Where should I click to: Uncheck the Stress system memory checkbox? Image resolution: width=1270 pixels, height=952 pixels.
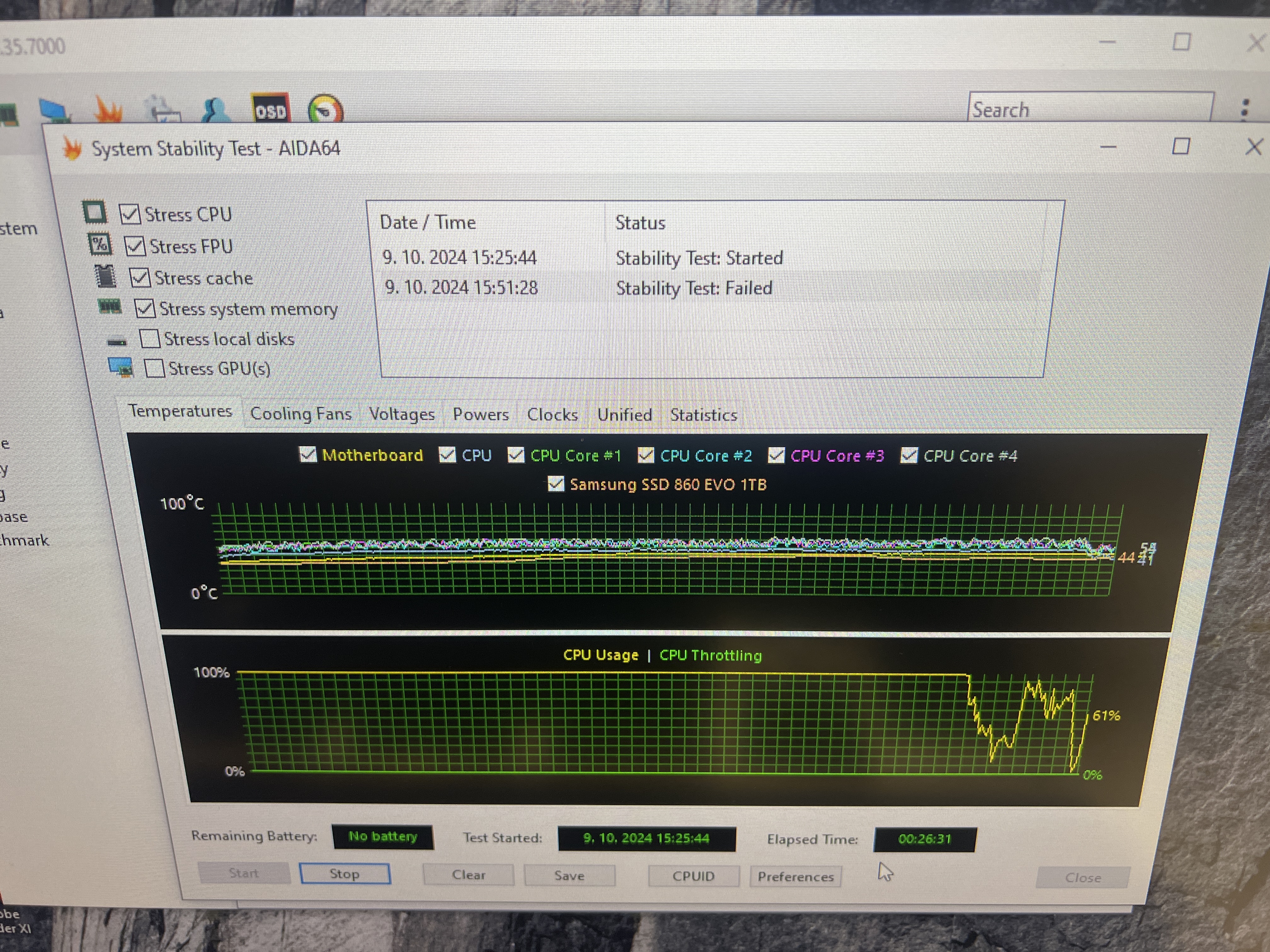tap(145, 309)
